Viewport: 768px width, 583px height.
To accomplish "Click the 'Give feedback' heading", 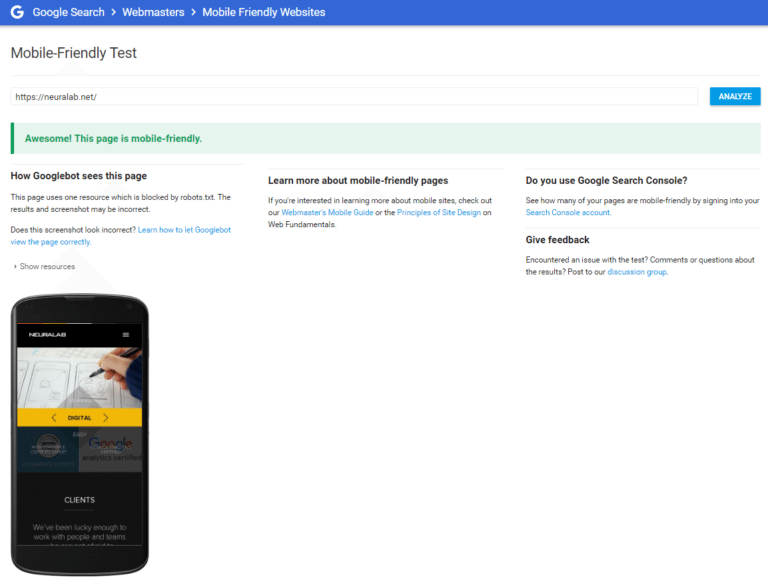I will [557, 240].
